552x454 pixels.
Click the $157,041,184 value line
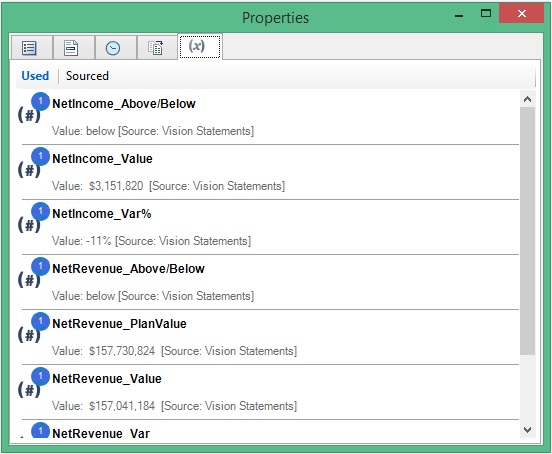tap(174, 406)
